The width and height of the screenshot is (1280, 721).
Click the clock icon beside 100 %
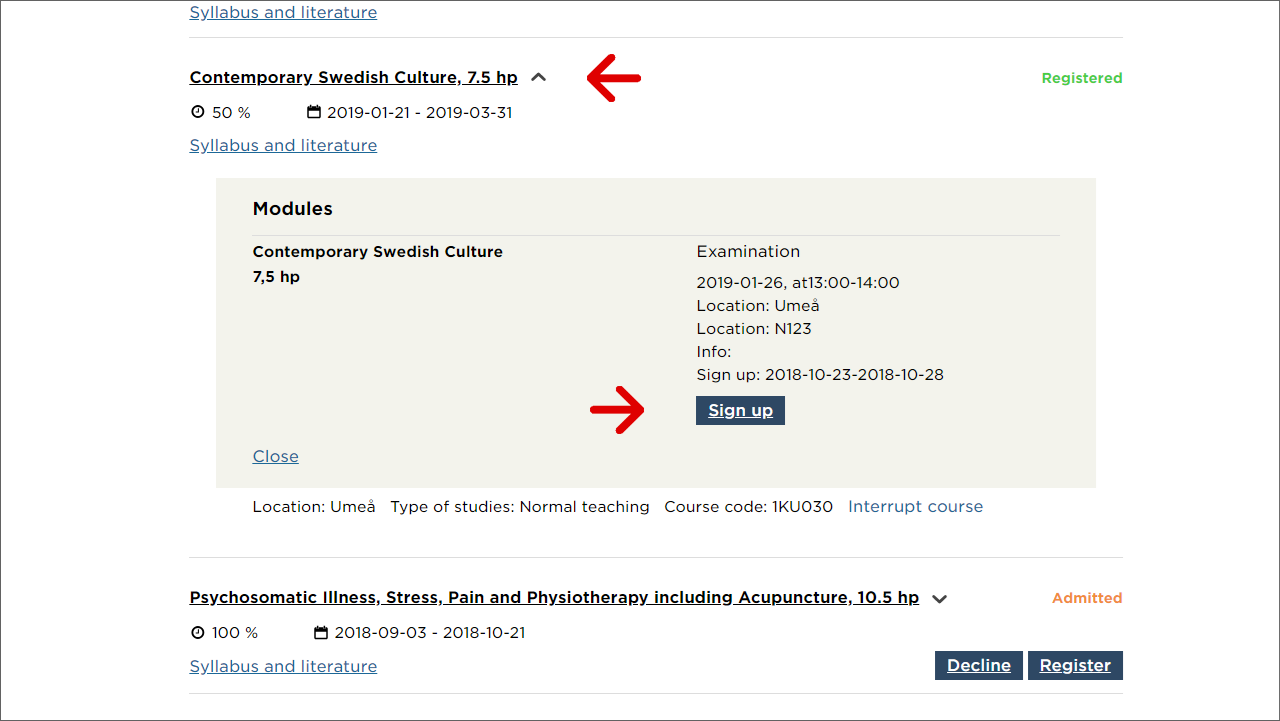click(x=197, y=632)
